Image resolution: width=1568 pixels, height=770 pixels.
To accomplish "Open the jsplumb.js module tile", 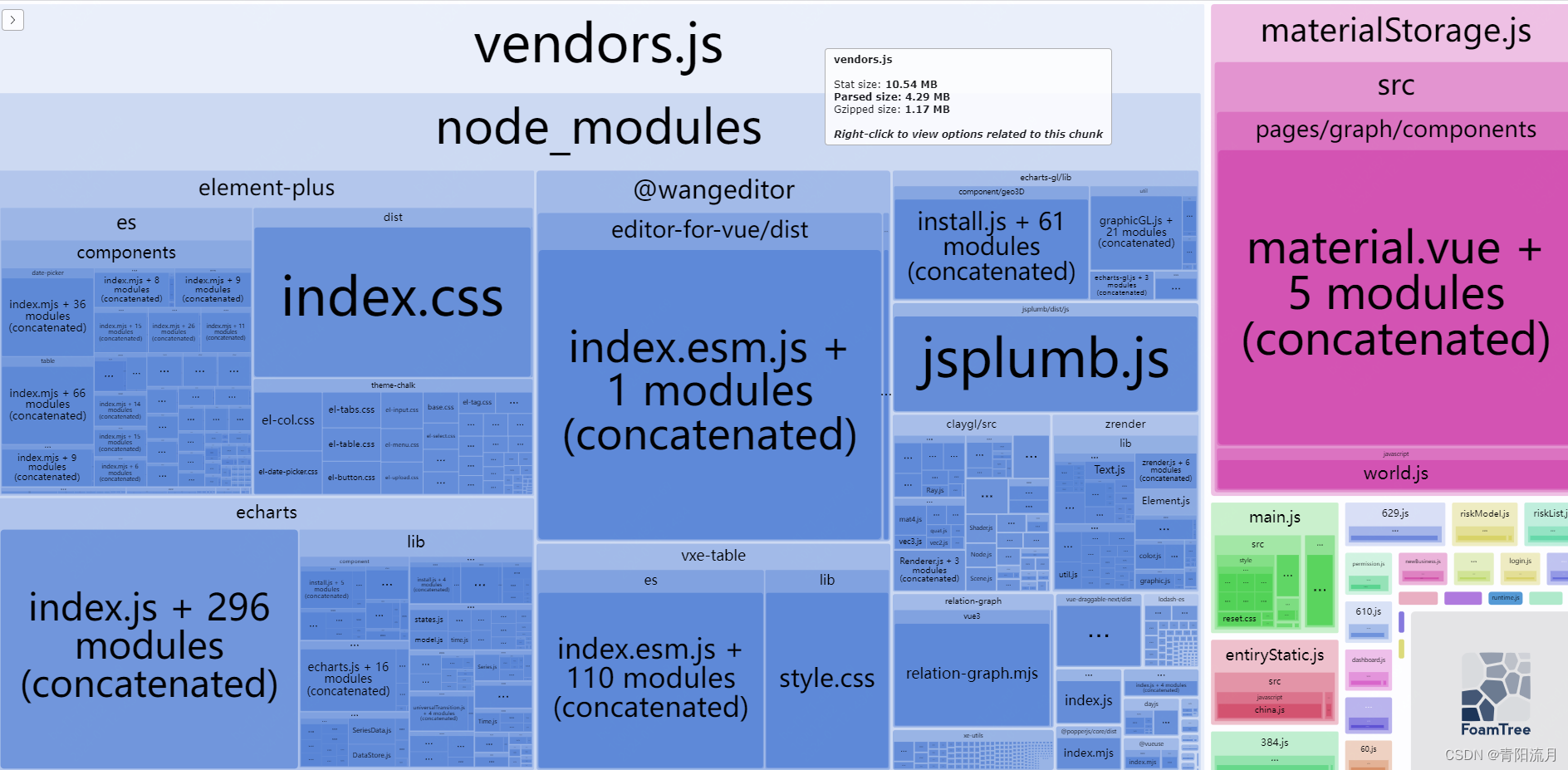I will 1045,360.
